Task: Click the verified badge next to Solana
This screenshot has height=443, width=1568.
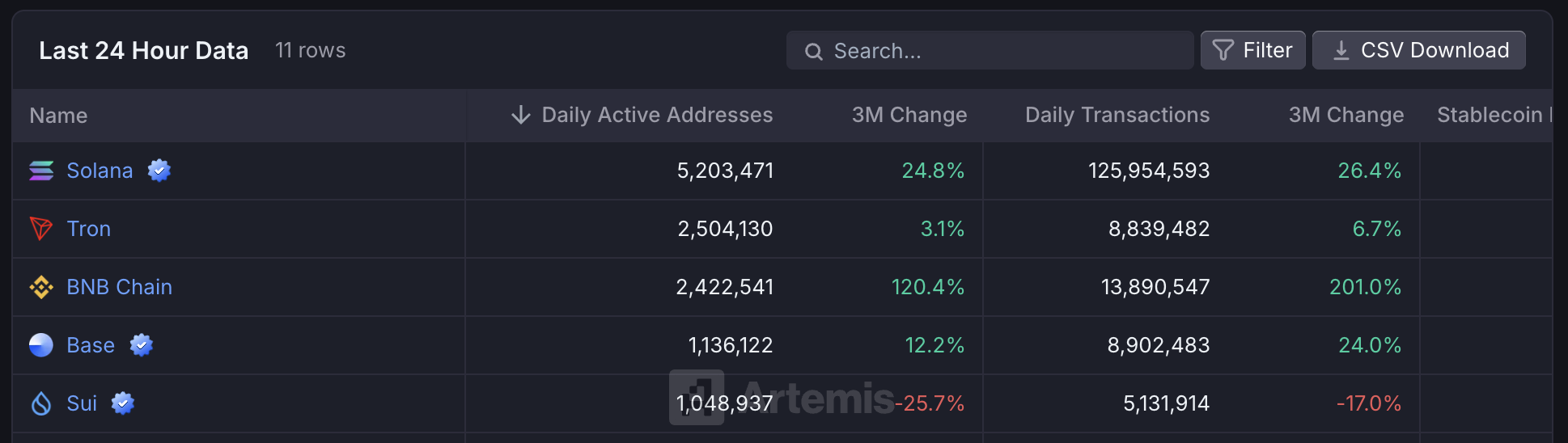Action: pos(159,171)
